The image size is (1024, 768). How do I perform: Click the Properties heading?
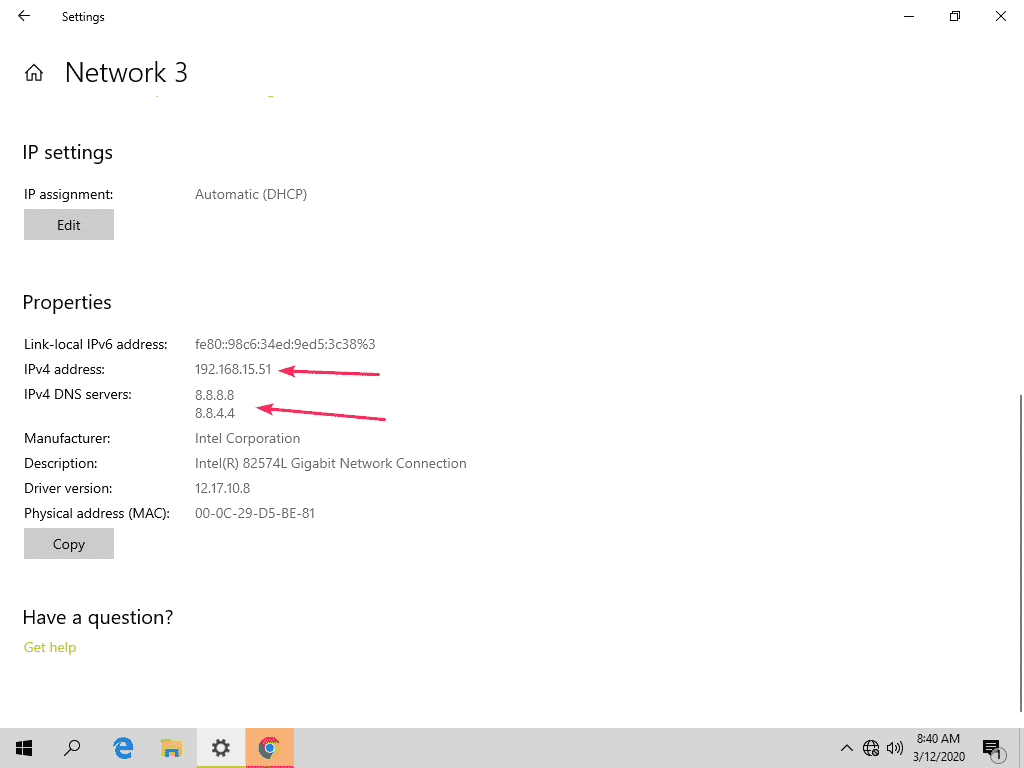click(x=67, y=303)
